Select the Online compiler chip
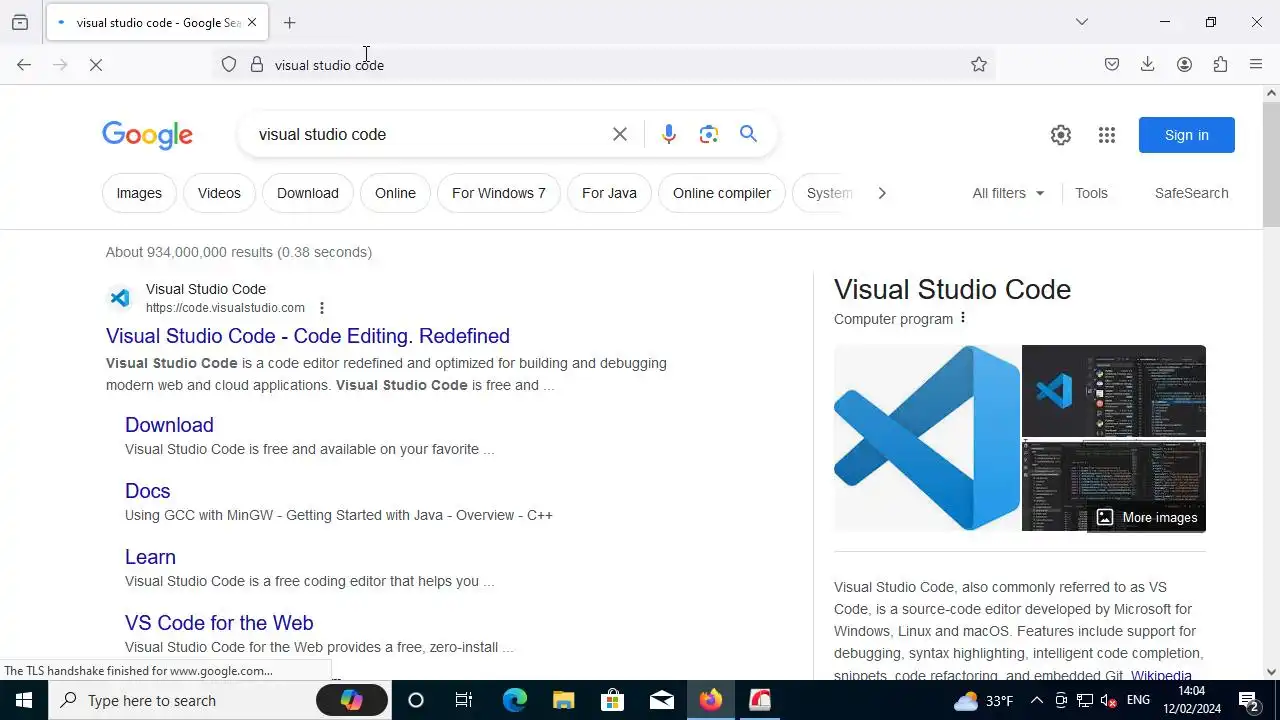 click(x=722, y=193)
